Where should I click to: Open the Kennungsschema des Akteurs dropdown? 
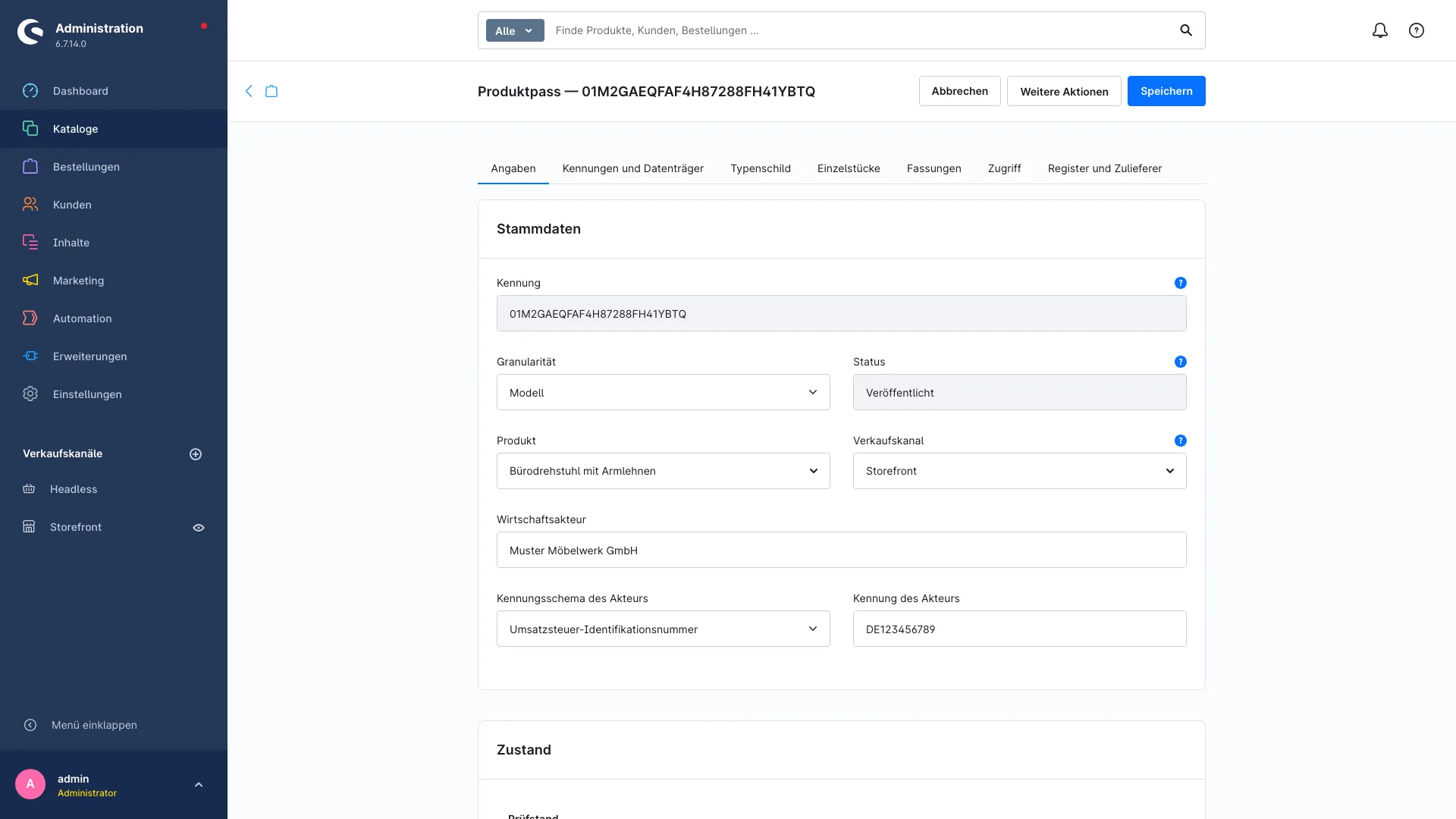(664, 629)
